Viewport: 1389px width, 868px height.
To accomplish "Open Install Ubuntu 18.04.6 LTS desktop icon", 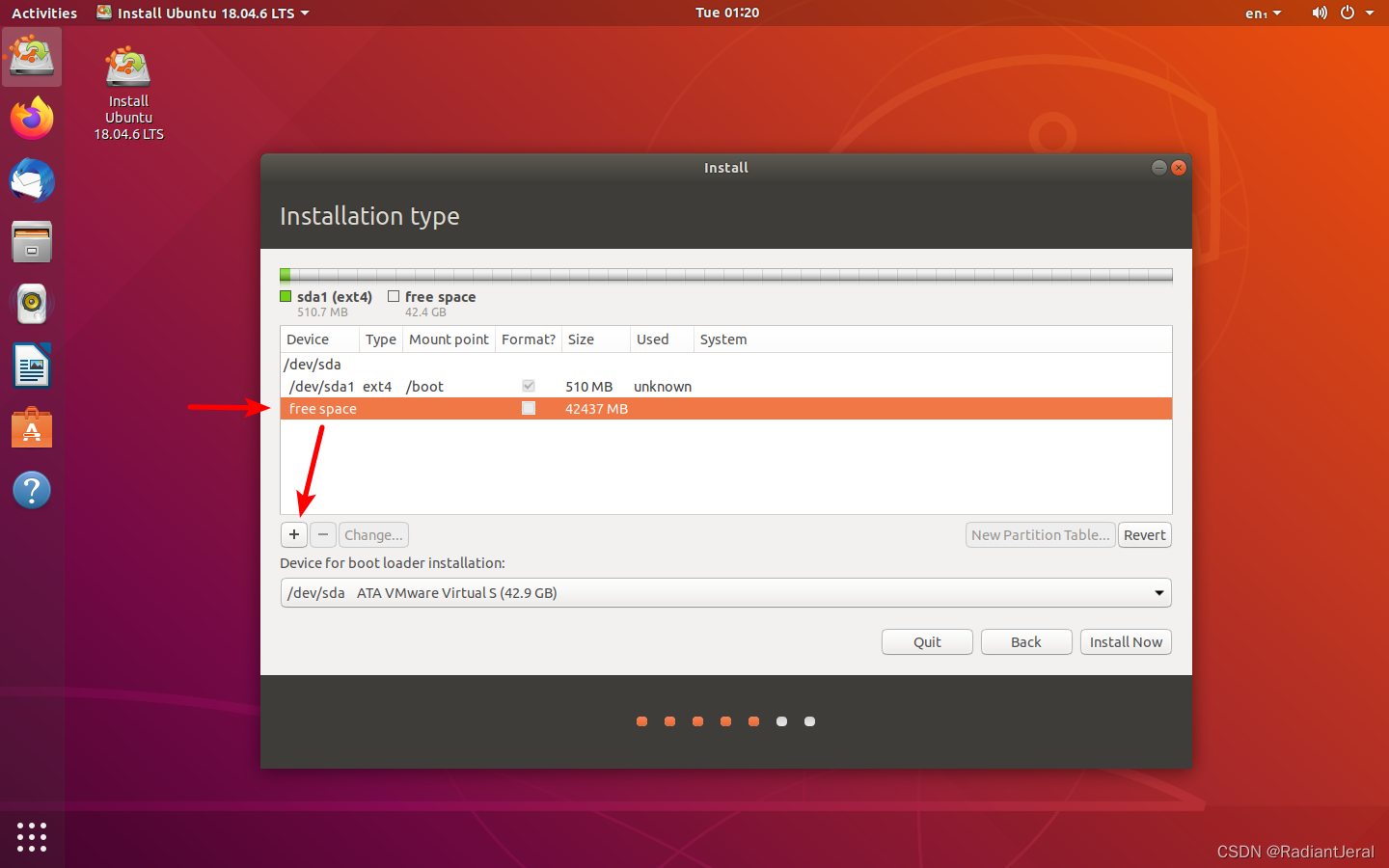I will (x=128, y=94).
